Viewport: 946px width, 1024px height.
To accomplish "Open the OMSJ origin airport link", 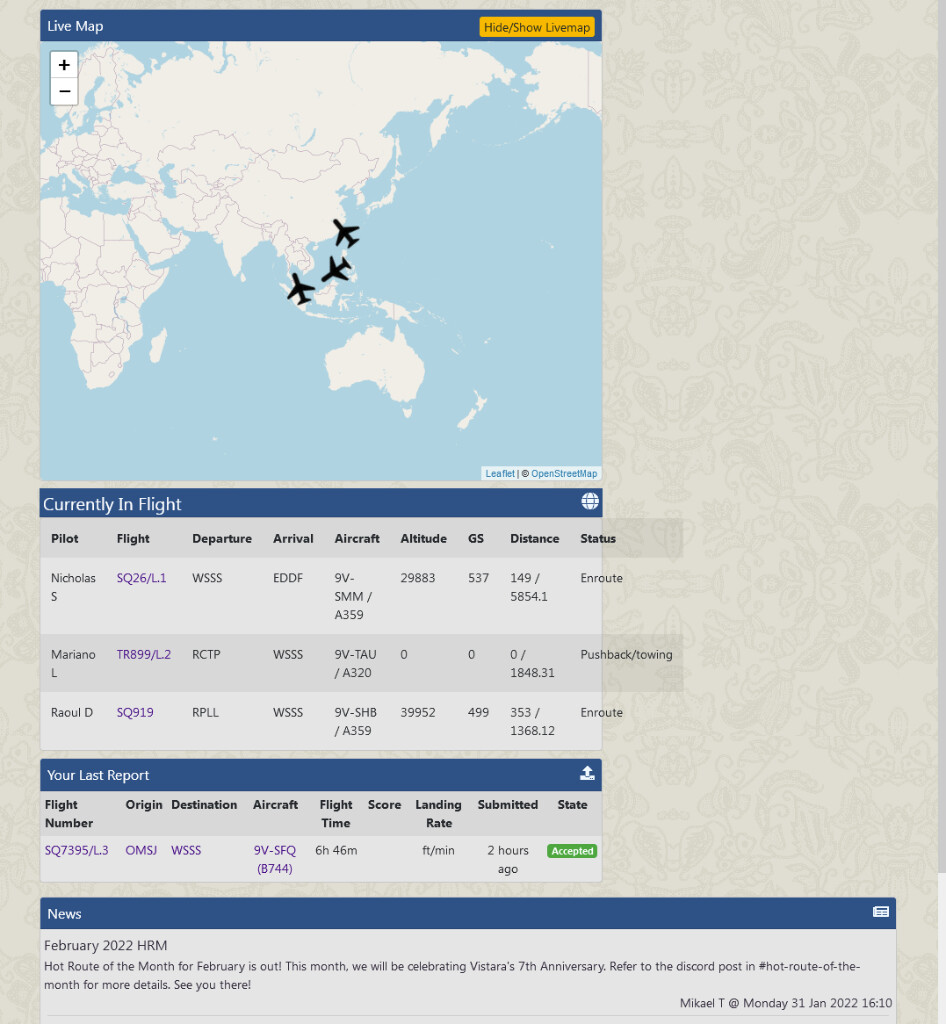I will coord(141,851).
